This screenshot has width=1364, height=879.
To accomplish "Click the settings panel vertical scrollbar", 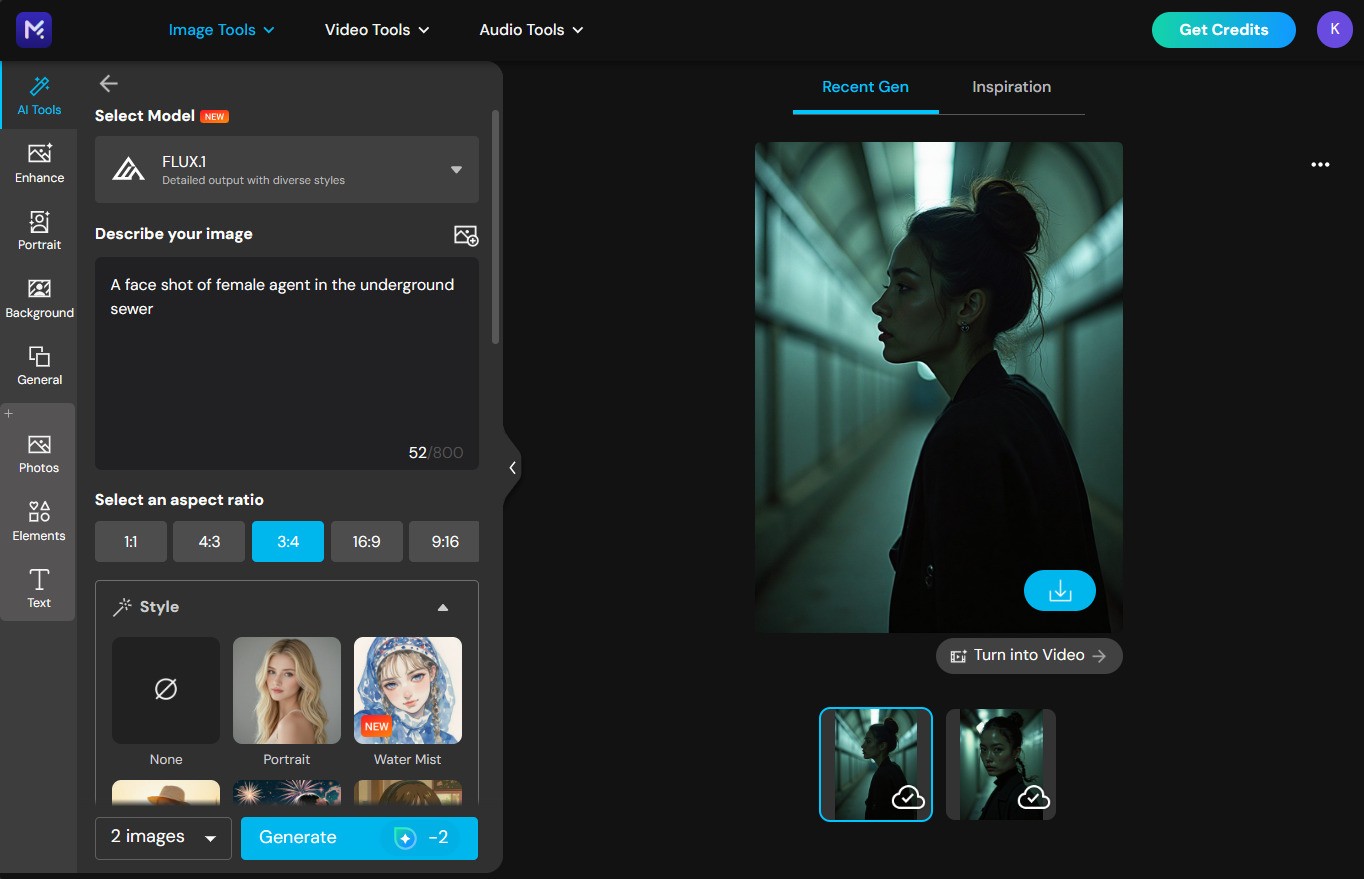I will (x=496, y=227).
